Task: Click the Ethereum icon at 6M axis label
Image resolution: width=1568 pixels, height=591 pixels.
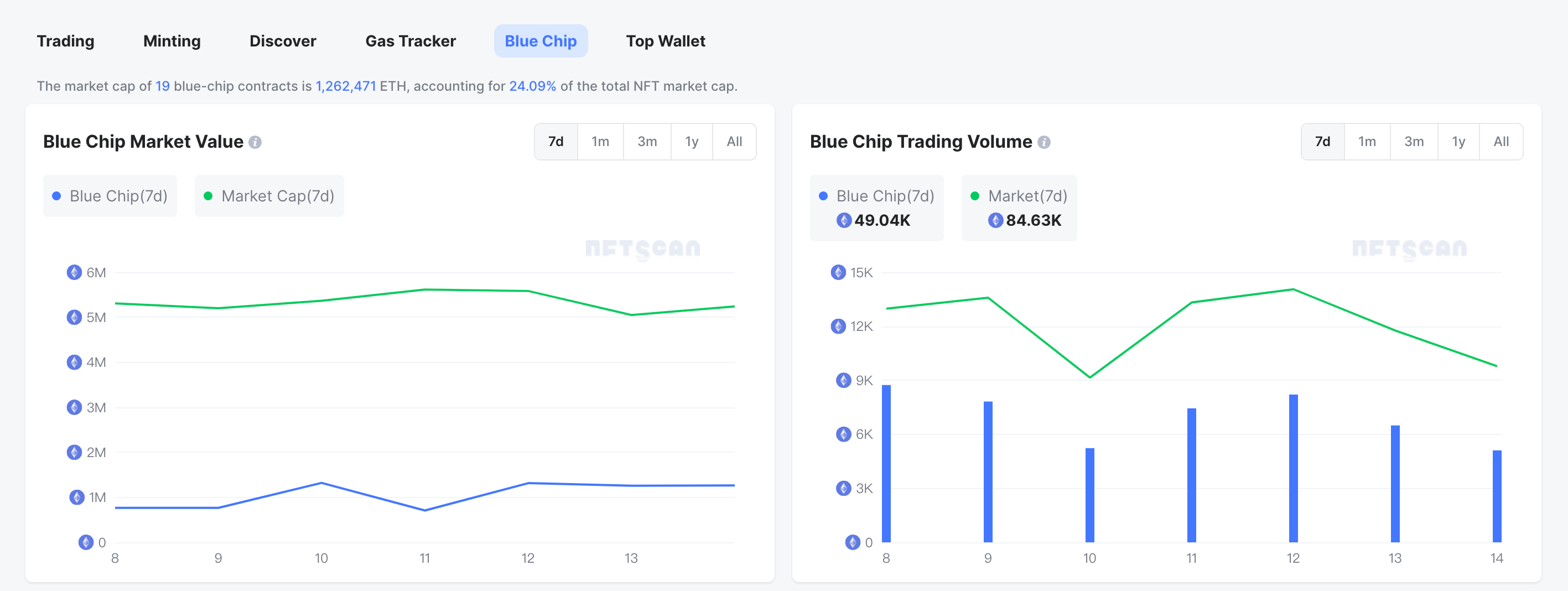Action: click(74, 273)
